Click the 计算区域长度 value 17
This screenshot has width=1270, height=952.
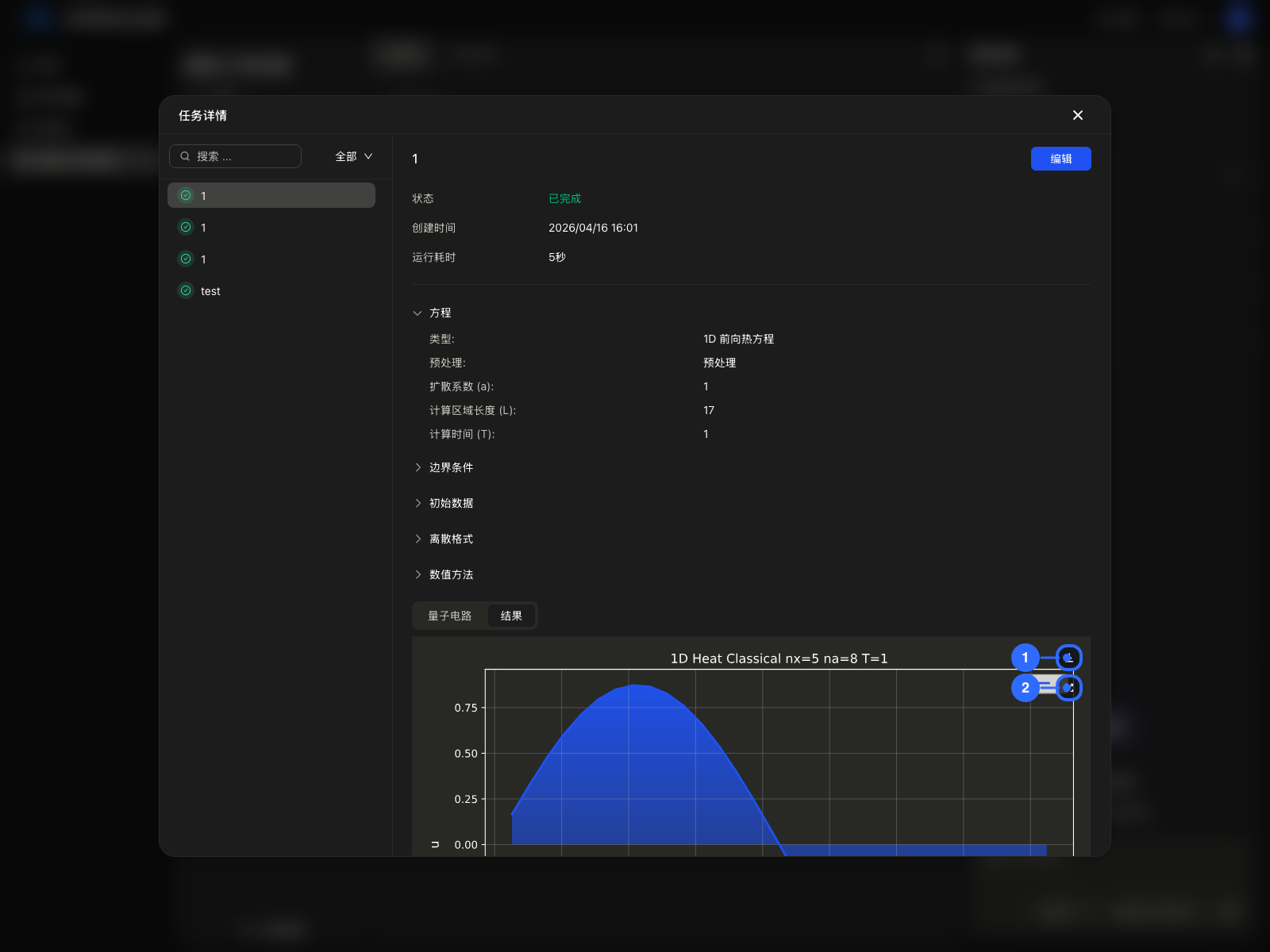[709, 410]
